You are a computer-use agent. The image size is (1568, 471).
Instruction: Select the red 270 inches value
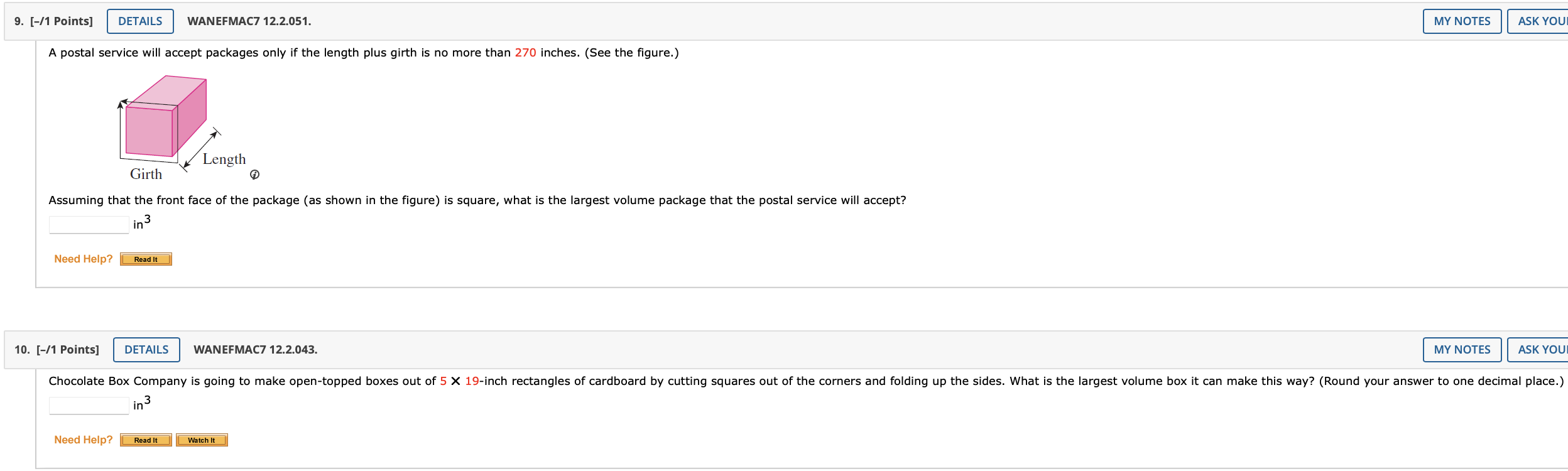click(x=525, y=53)
